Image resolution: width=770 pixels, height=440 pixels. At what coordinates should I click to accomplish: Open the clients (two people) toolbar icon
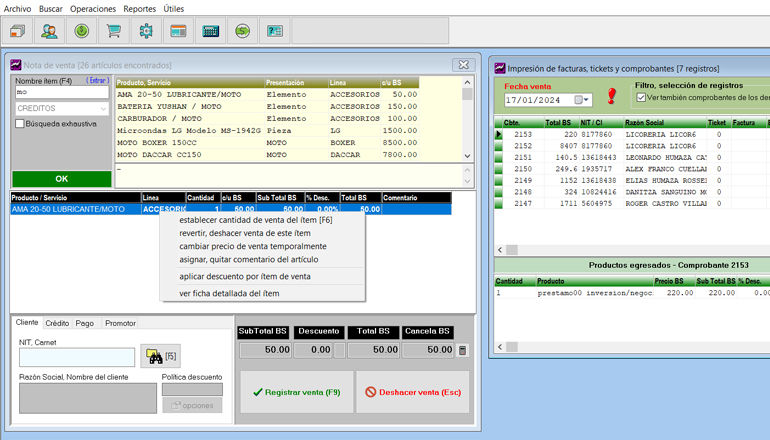pyautogui.click(x=49, y=31)
